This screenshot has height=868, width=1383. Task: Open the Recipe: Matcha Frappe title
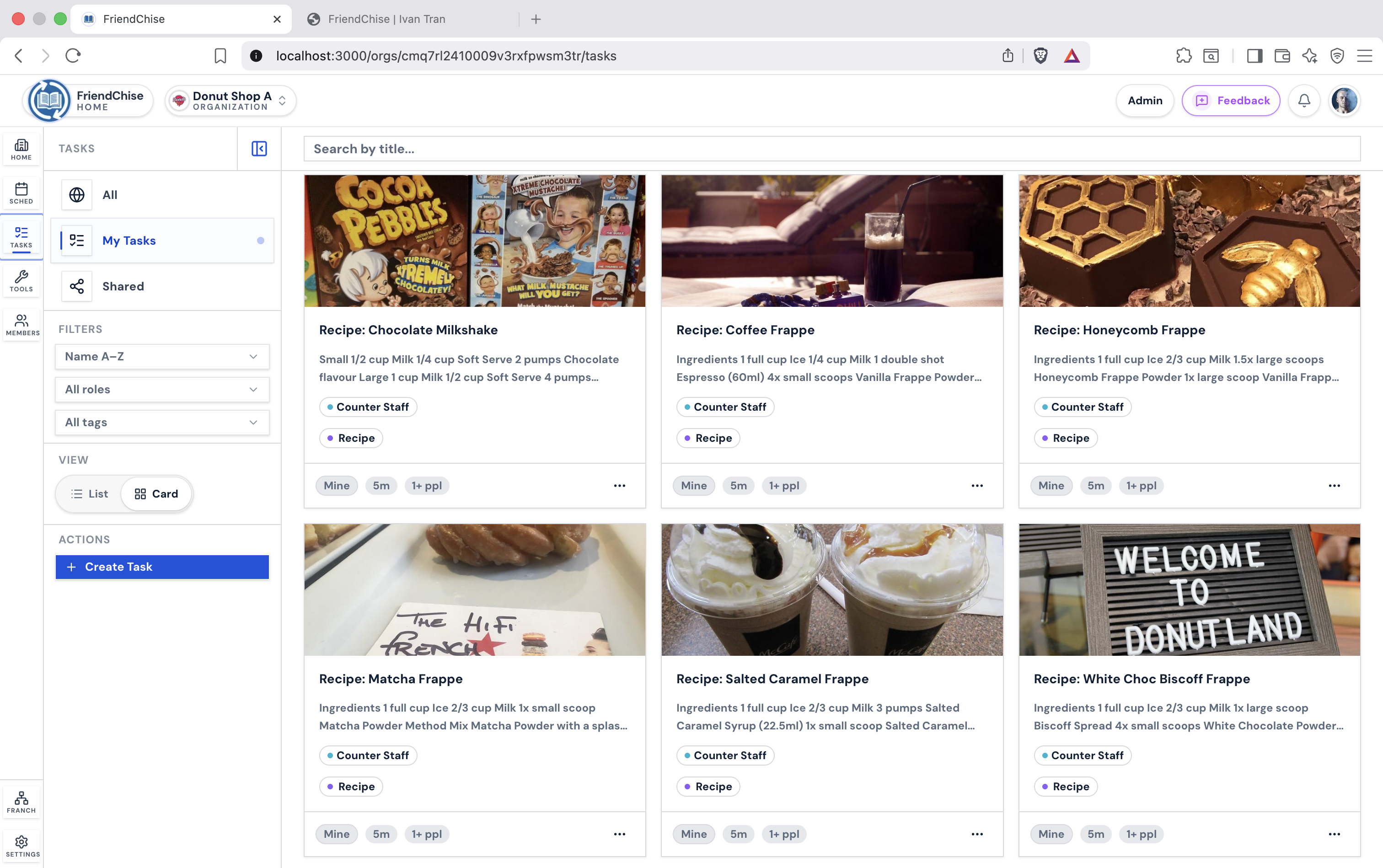(x=391, y=679)
